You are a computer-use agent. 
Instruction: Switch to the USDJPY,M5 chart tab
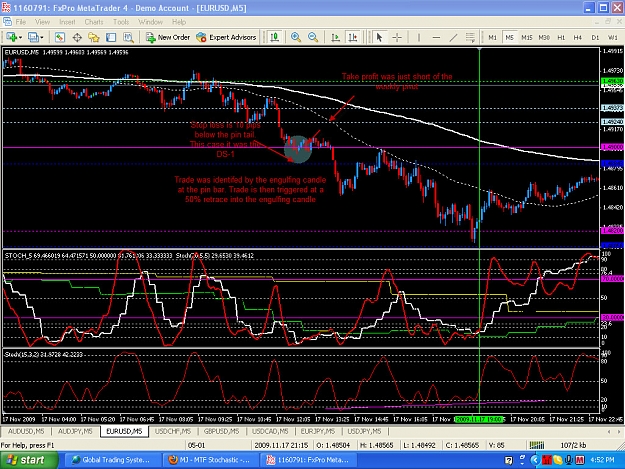click(x=364, y=431)
